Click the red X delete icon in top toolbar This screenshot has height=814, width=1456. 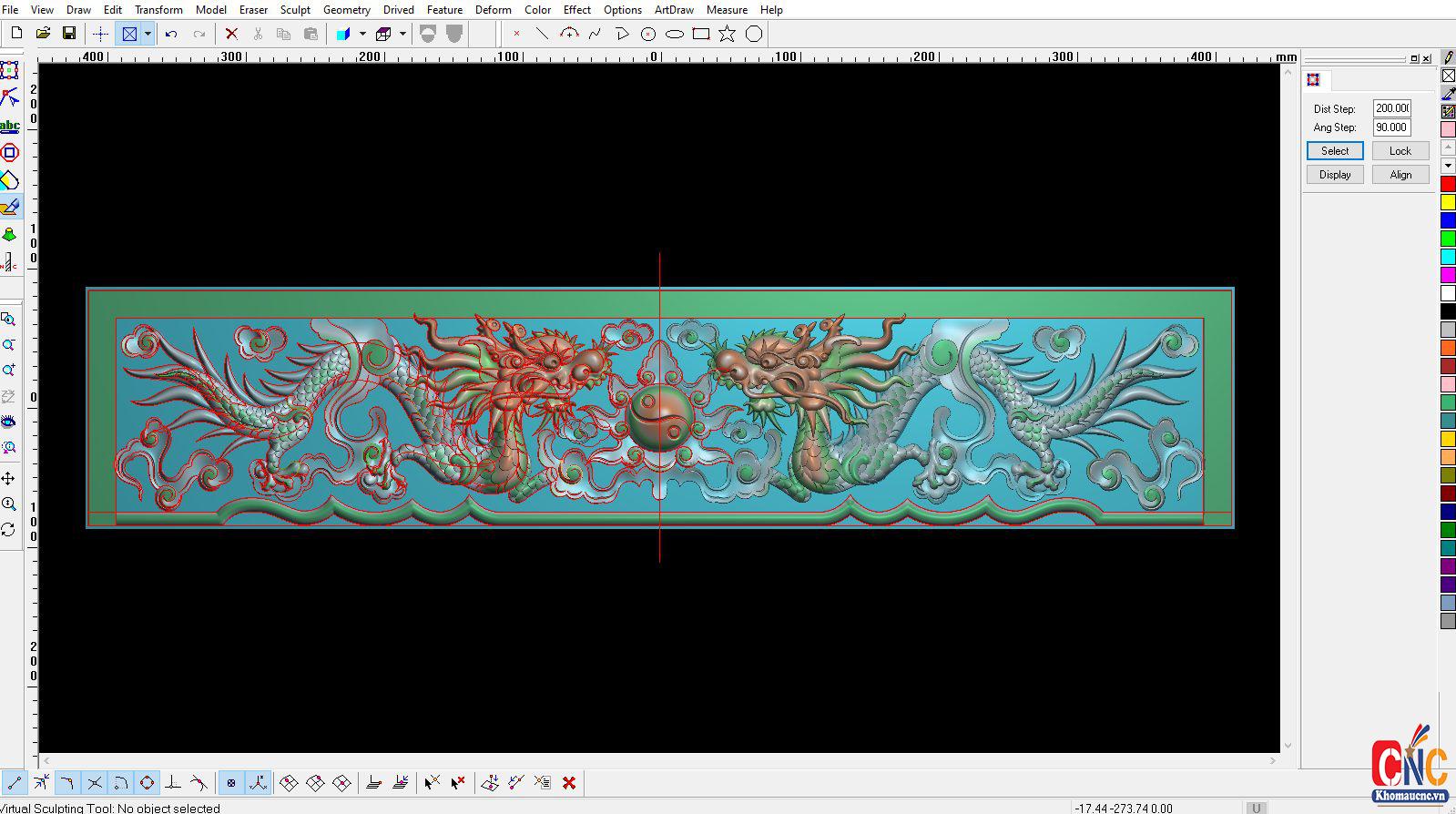231,34
